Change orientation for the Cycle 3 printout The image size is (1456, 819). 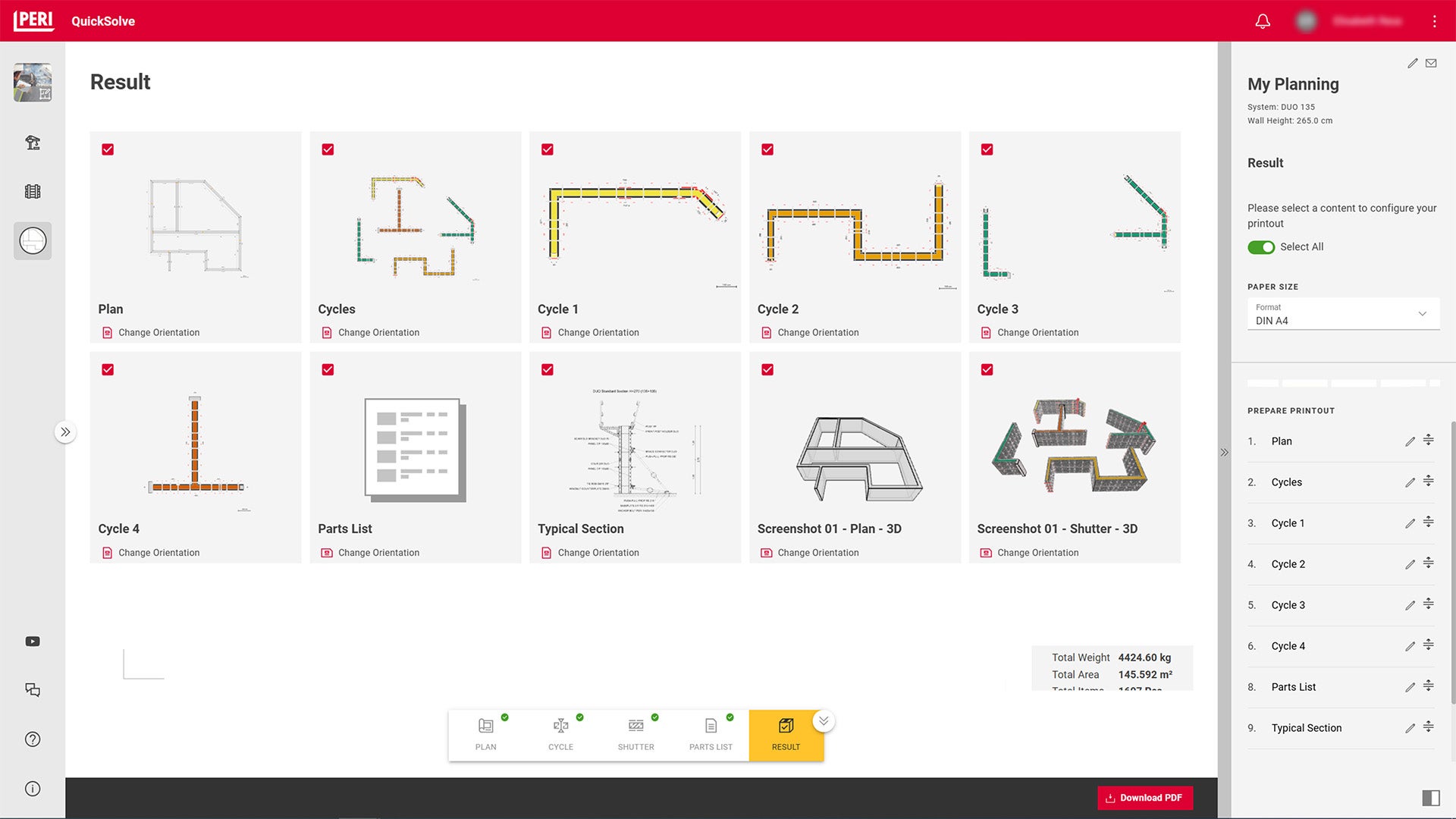(x=1037, y=332)
